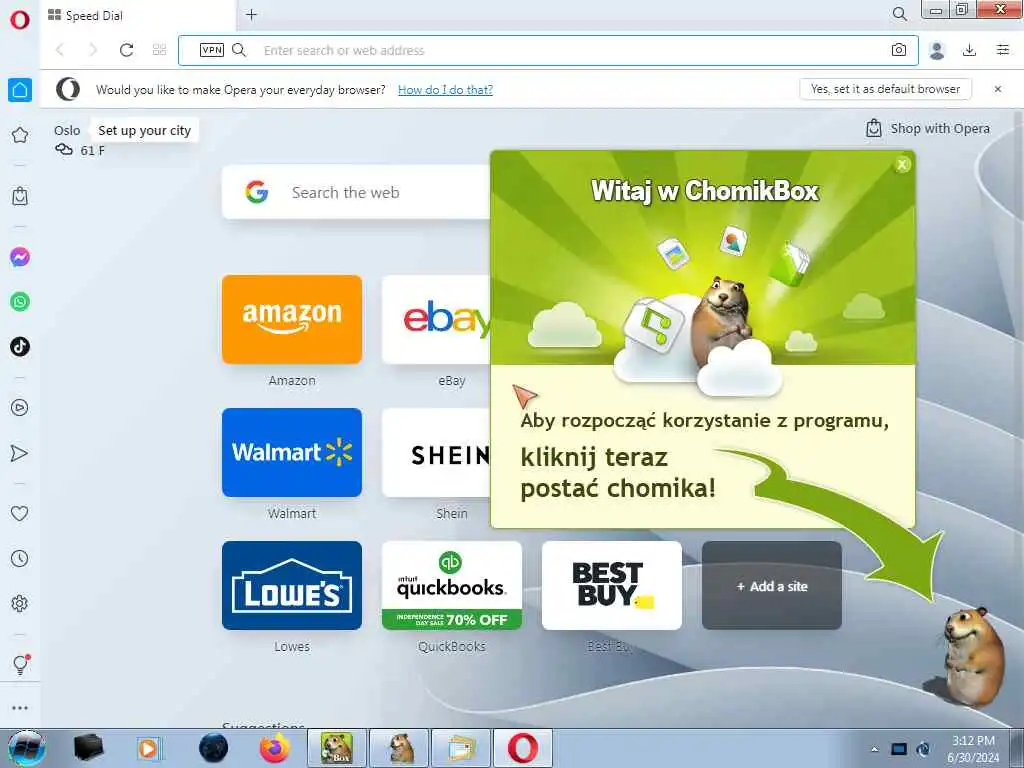Open hamster icon taskbar button
The image size is (1024, 768).
pos(400,748)
